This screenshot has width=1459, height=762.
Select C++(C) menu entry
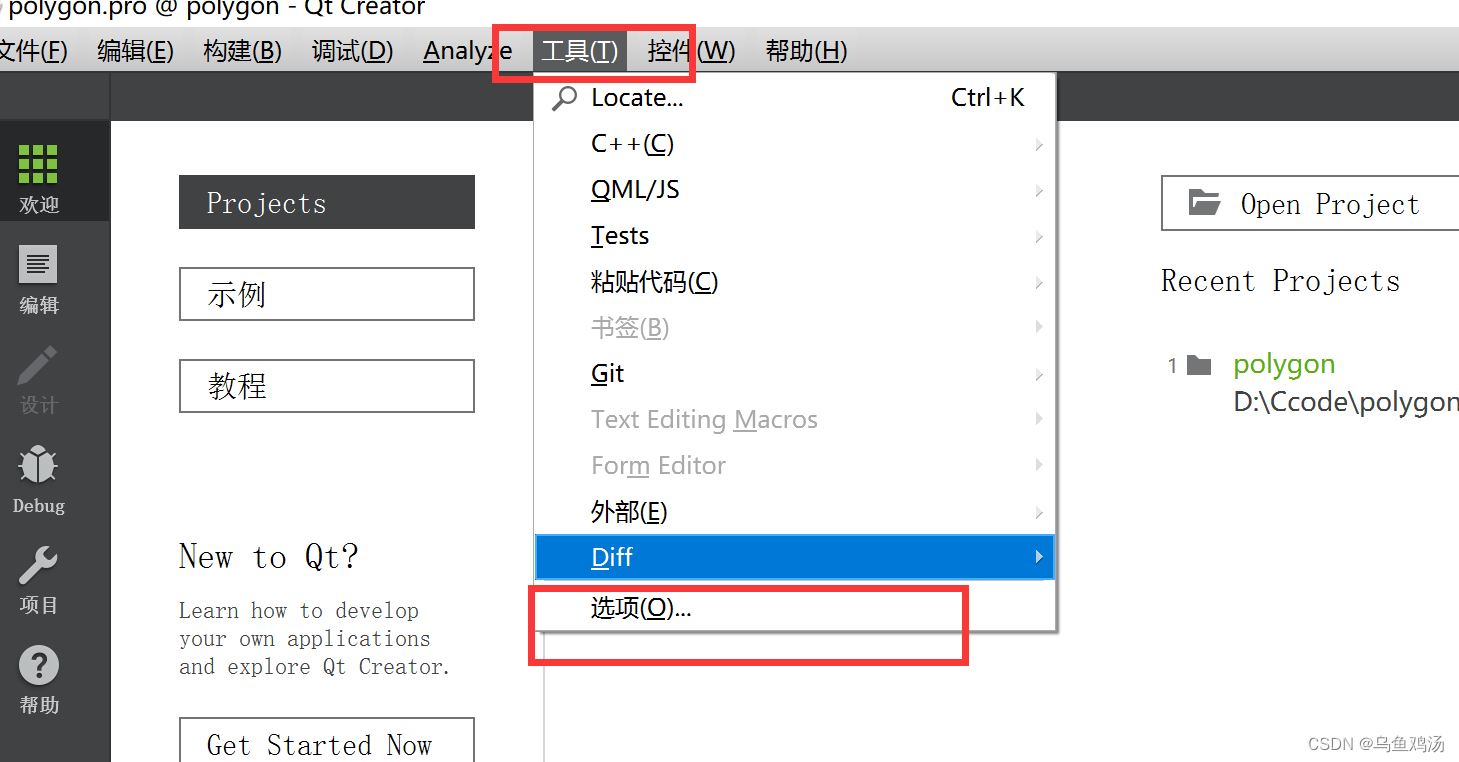(x=795, y=144)
